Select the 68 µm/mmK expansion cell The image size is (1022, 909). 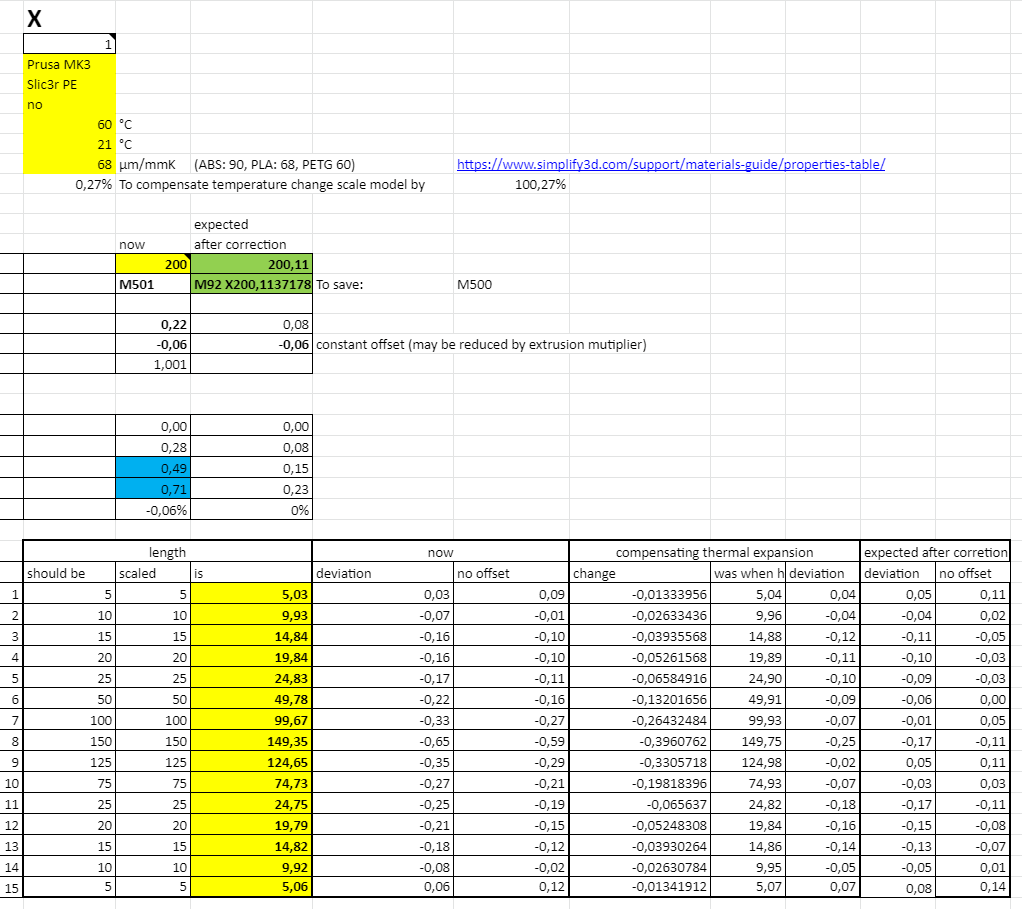click(x=70, y=164)
